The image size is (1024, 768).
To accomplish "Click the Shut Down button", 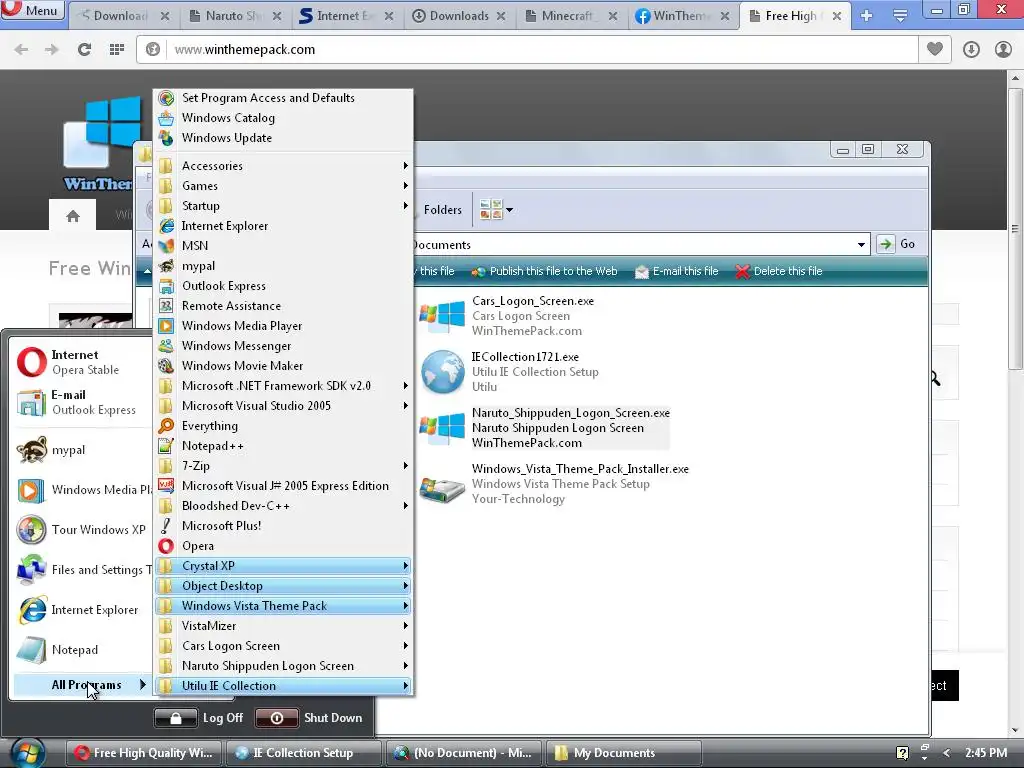I will (x=310, y=718).
